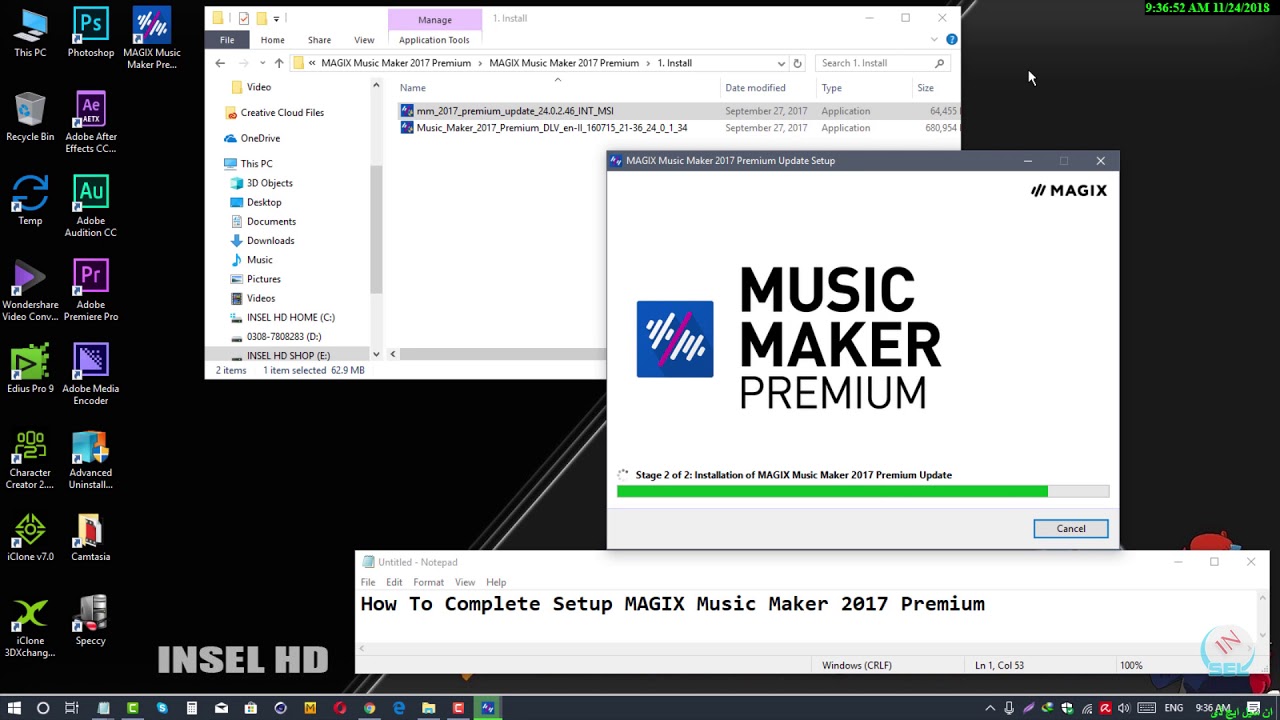Open Microsoft Edge from the taskbar
The height and width of the screenshot is (720, 1280).
(399, 708)
